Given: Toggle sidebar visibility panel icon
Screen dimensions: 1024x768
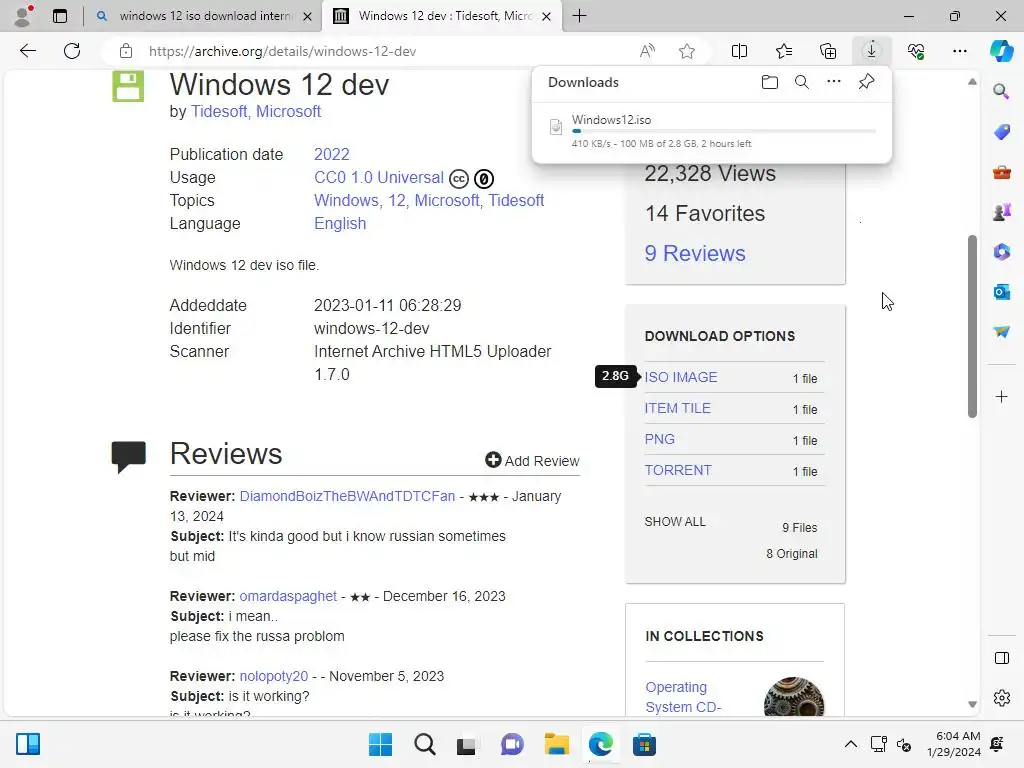Looking at the screenshot, I should [1001, 658].
